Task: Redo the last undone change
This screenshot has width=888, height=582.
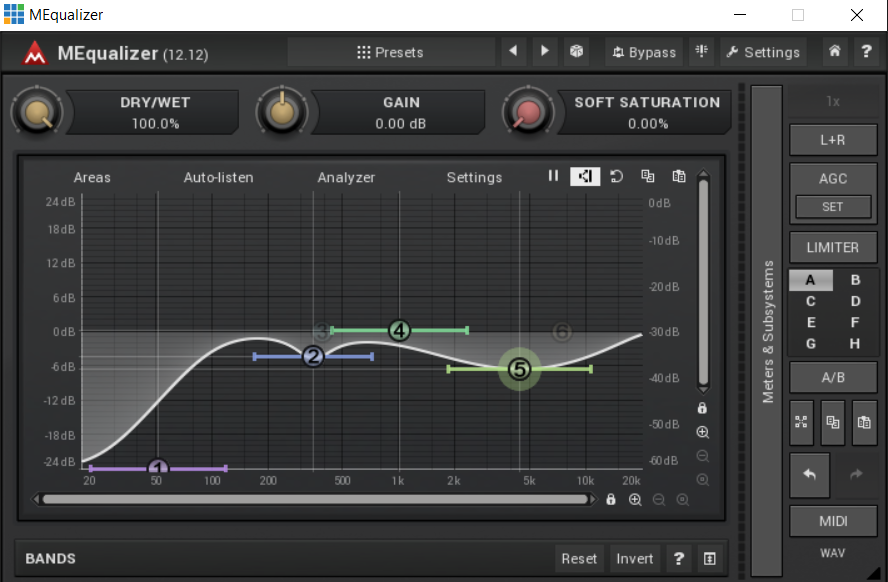Action: tap(856, 474)
